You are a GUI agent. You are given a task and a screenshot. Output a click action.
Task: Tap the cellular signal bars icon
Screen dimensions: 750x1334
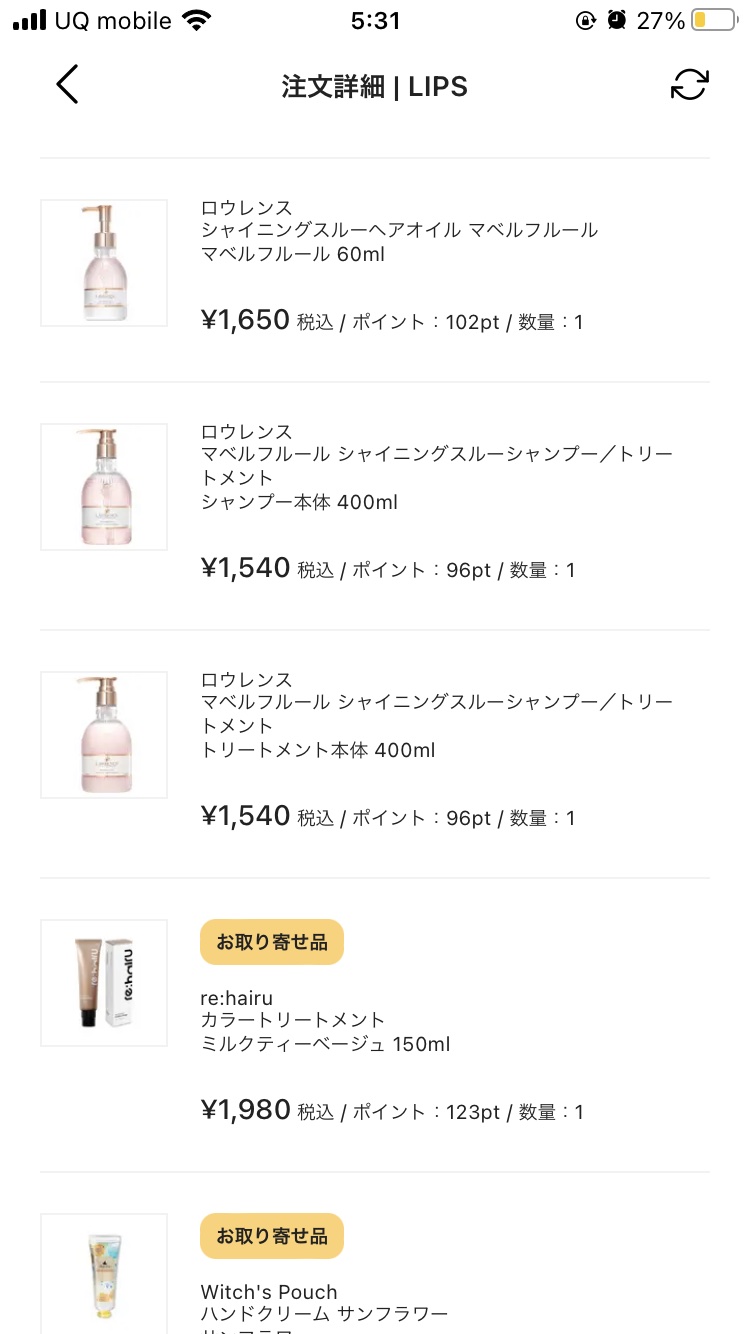30,21
